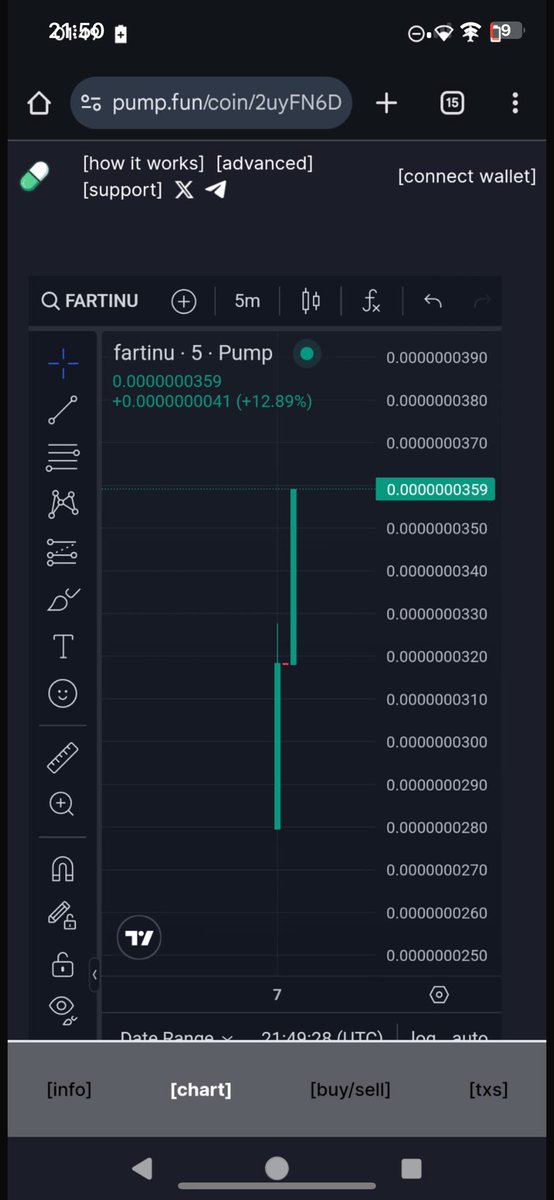Select the ruler measure tool
Image resolution: width=554 pixels, height=1200 pixels.
tap(63, 757)
